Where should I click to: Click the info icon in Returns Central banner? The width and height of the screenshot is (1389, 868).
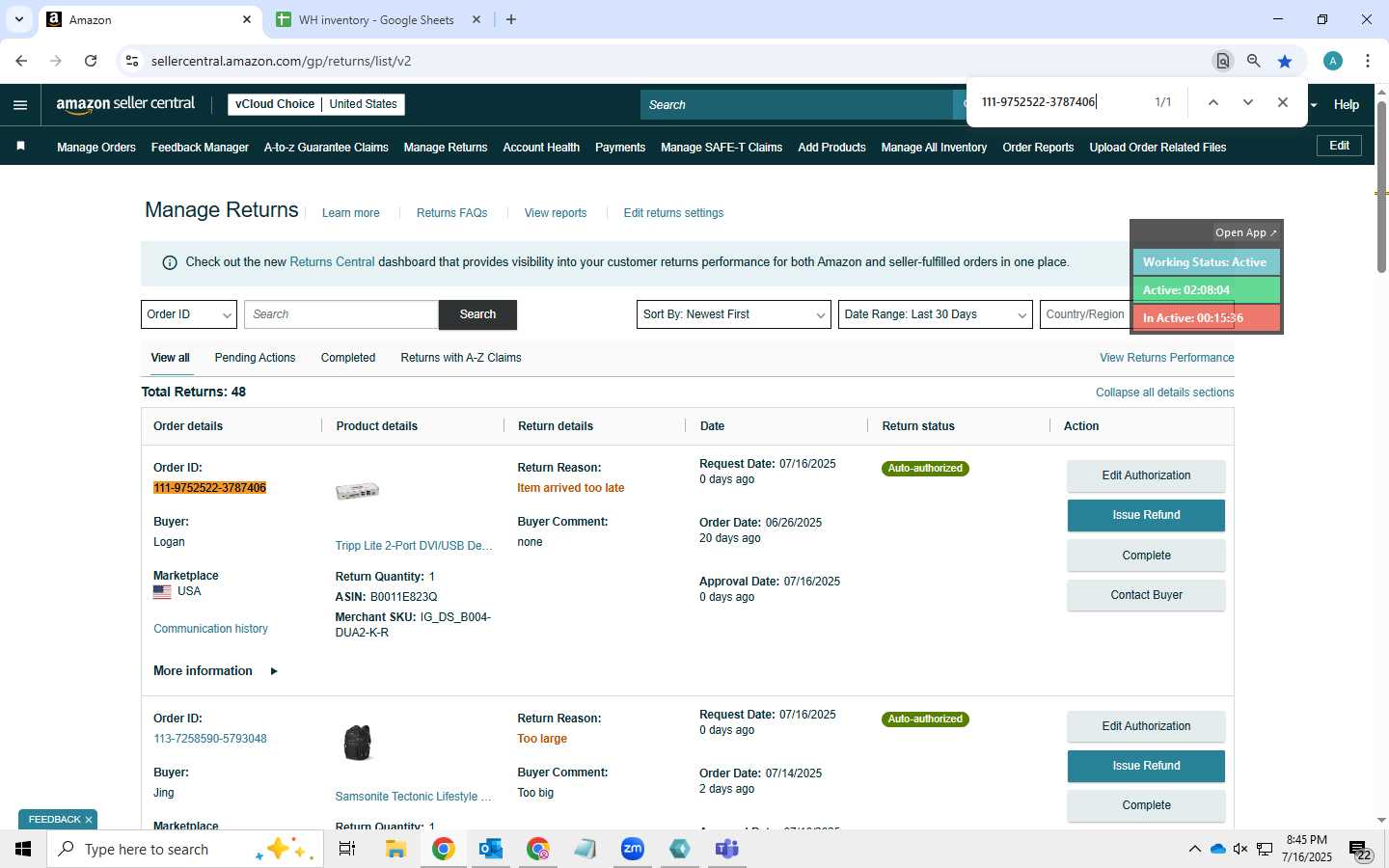point(170,262)
